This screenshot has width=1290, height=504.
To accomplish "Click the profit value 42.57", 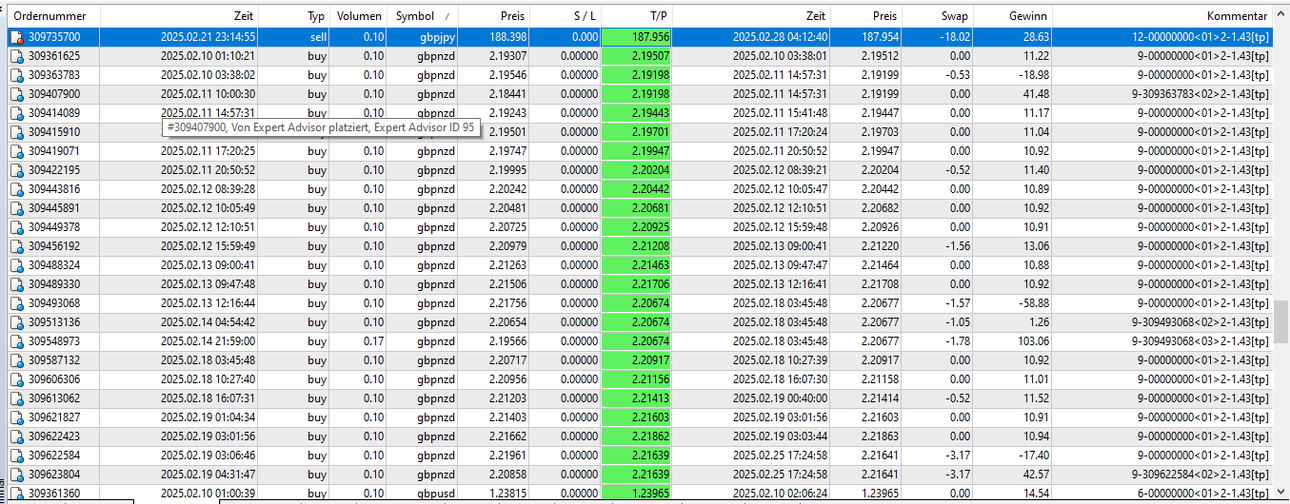I will [1036, 474].
